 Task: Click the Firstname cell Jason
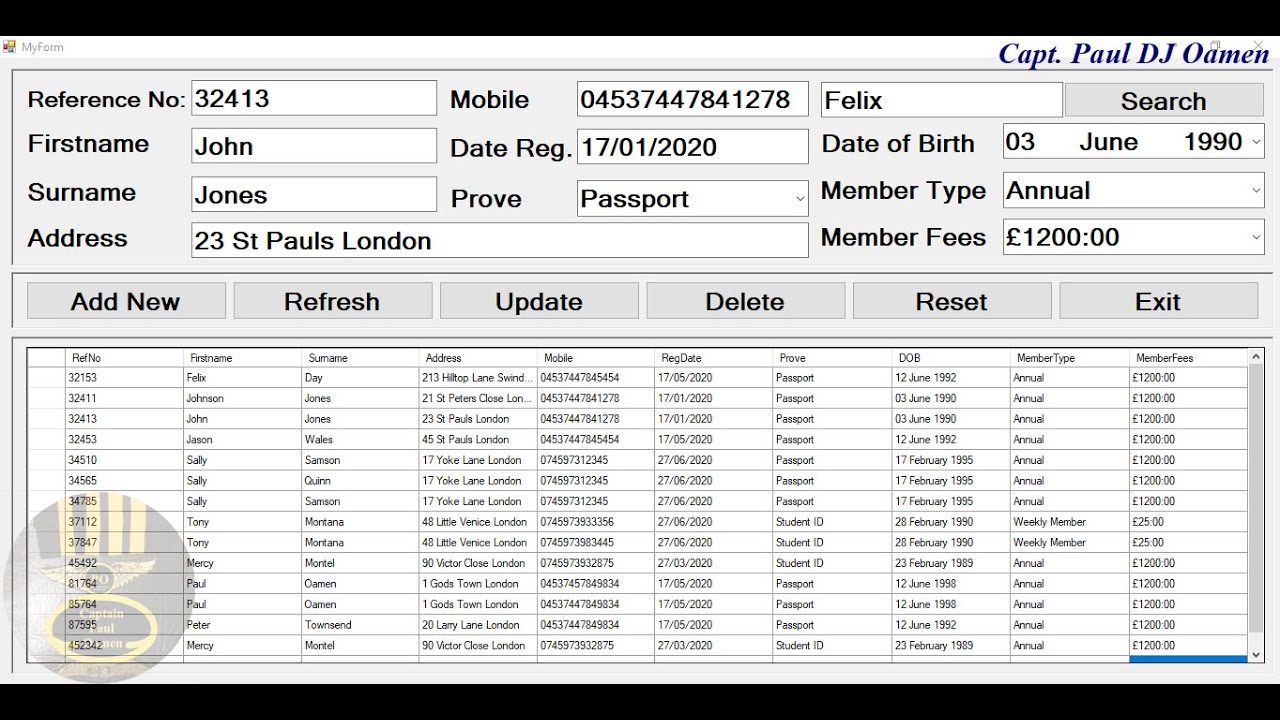243,439
